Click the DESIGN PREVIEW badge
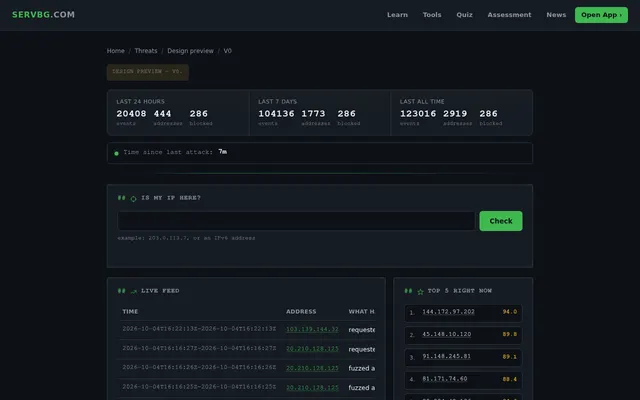This screenshot has height=400, width=640. 148,72
